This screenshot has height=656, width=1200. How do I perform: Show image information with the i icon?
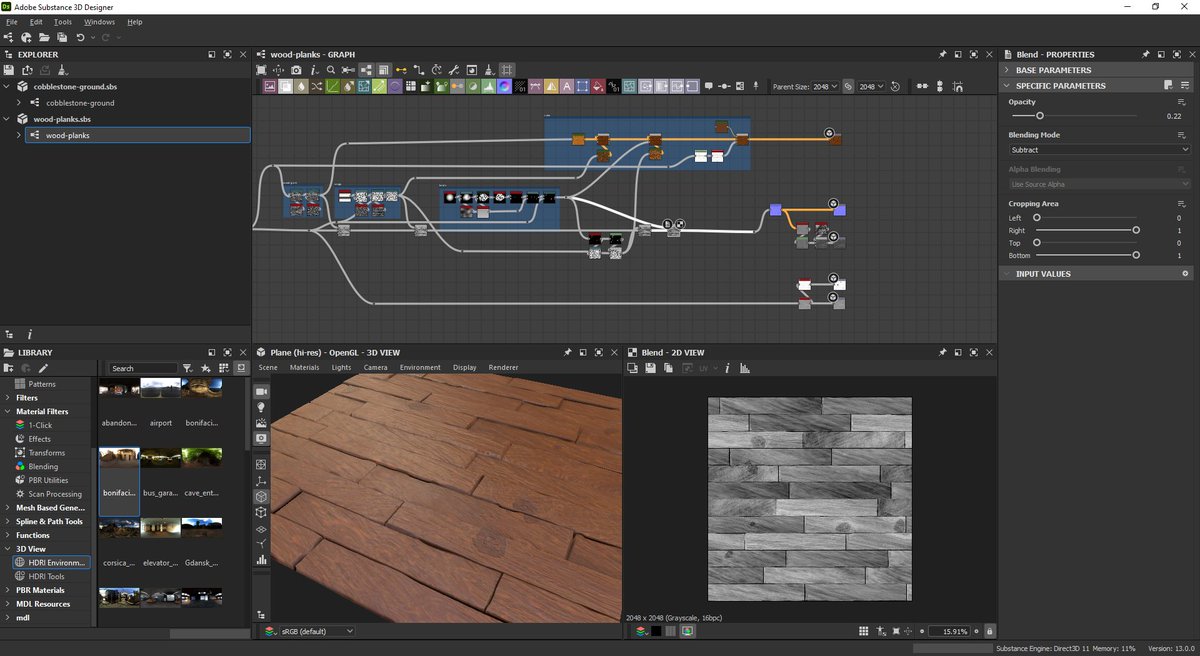728,368
